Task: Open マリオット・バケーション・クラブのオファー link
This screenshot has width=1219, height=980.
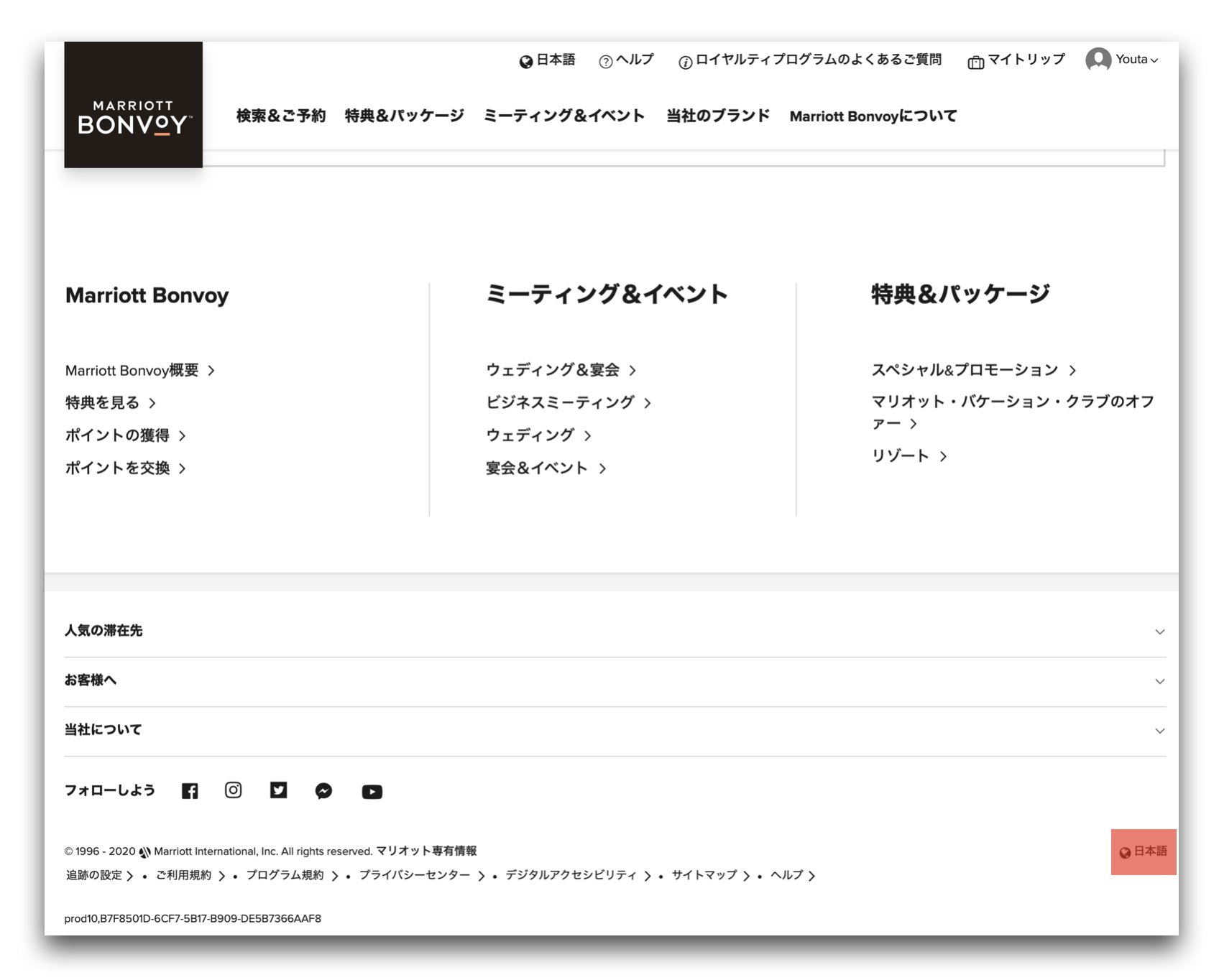Action: pos(1013,412)
